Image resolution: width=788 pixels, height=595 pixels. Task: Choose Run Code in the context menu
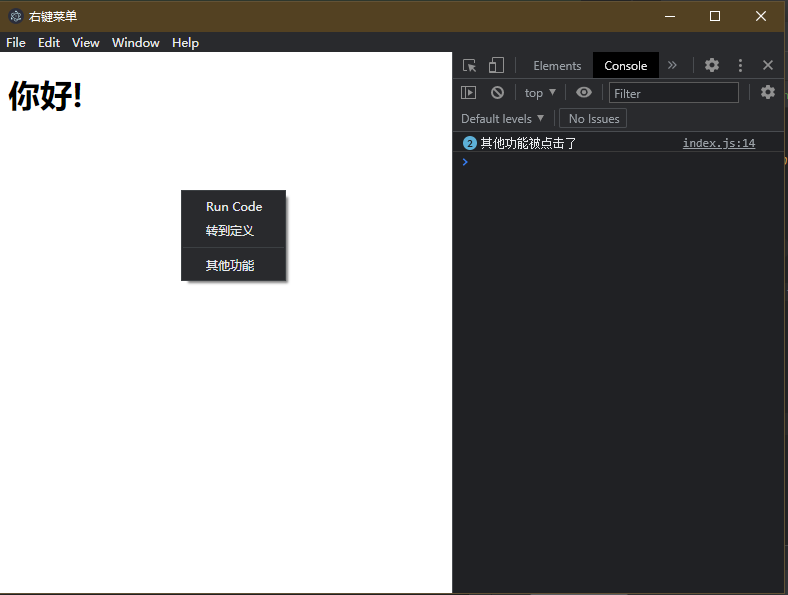234,207
